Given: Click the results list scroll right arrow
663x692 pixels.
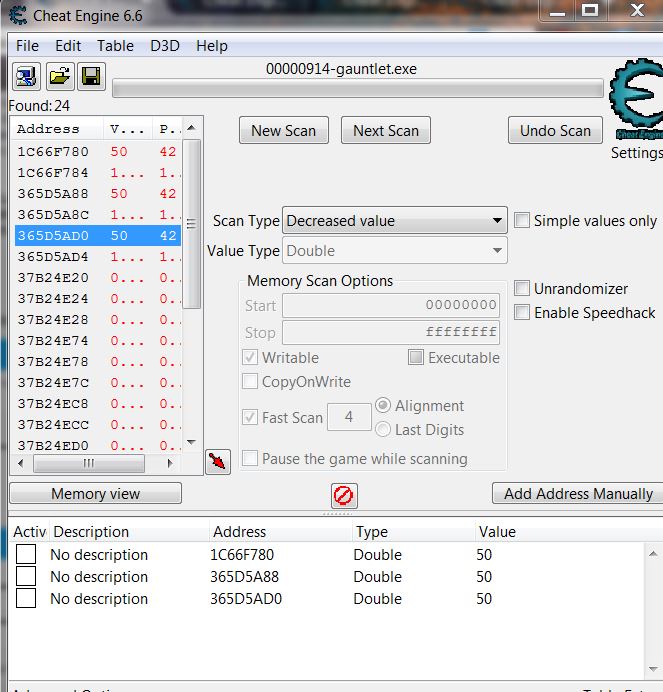Looking at the screenshot, I should click(170, 463).
